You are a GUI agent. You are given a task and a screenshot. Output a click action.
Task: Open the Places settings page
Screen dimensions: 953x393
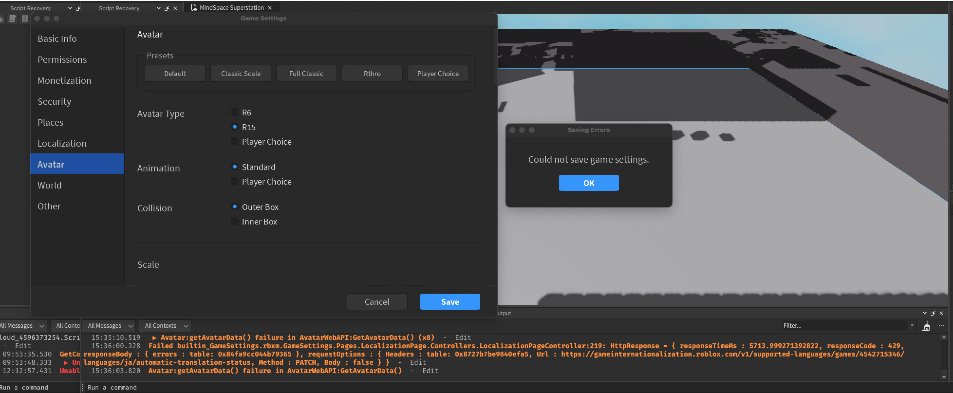tap(77, 123)
